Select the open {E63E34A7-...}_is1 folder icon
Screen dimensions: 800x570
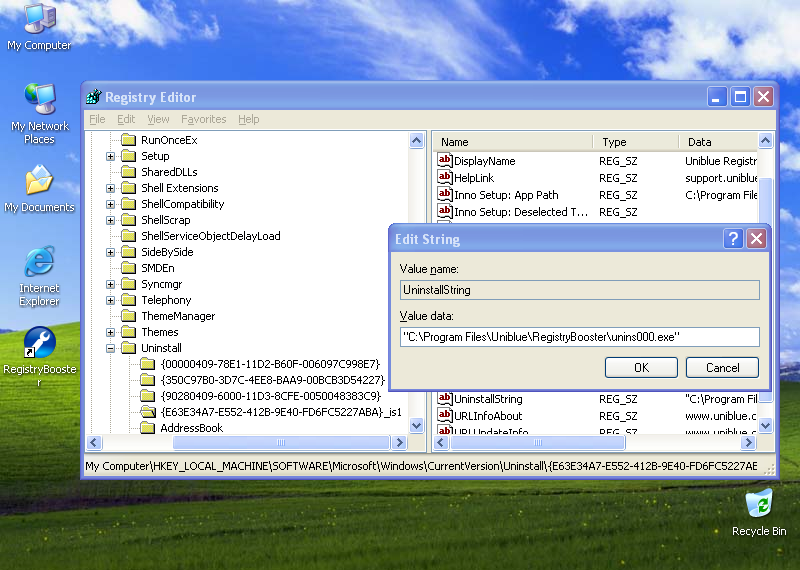(148, 412)
